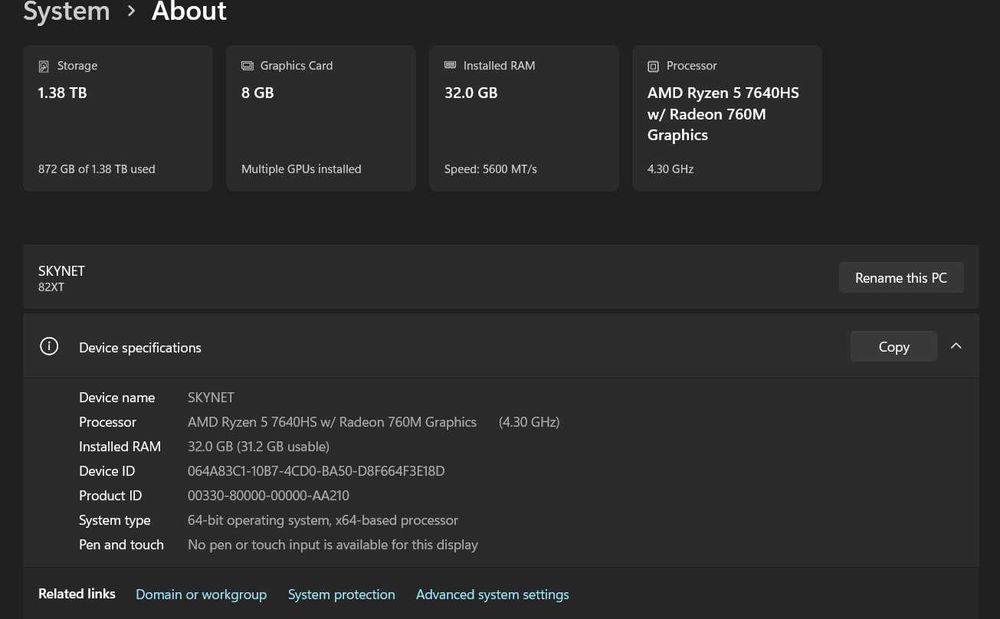Image resolution: width=1000 pixels, height=619 pixels.
Task: Select the Device name value SKYNET
Action: click(211, 397)
